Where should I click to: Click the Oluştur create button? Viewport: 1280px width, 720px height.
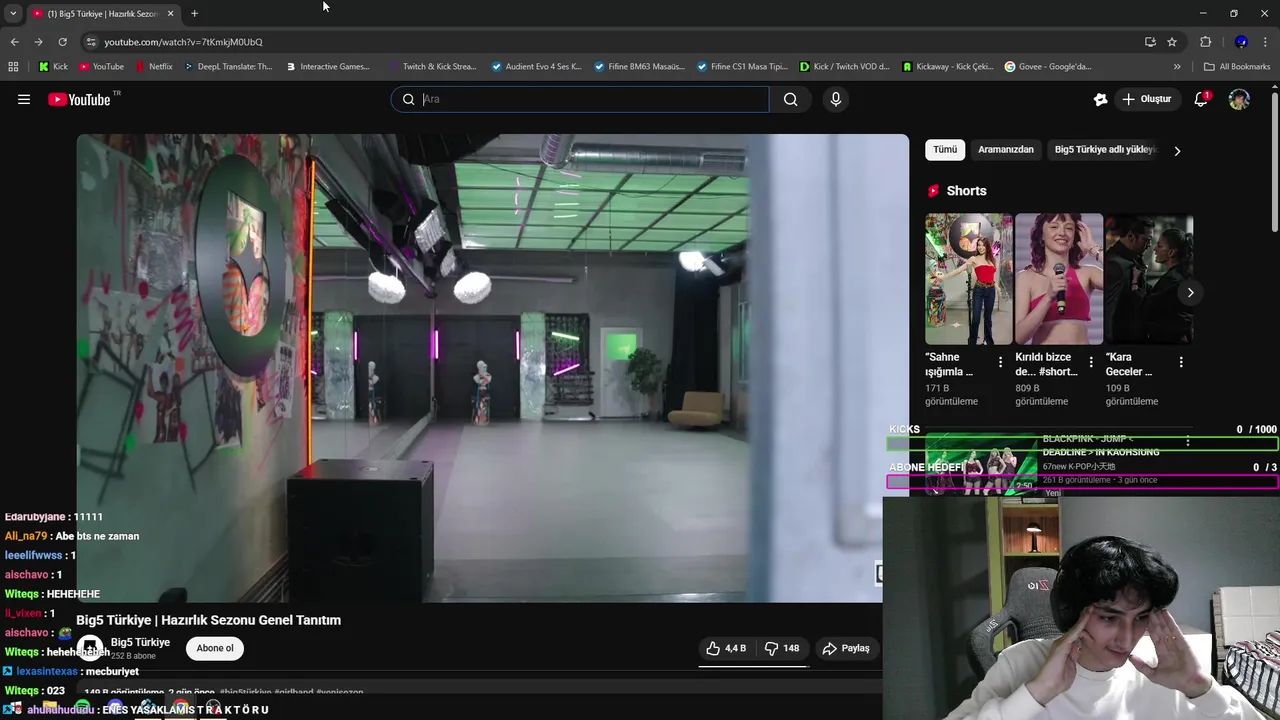click(x=1146, y=99)
